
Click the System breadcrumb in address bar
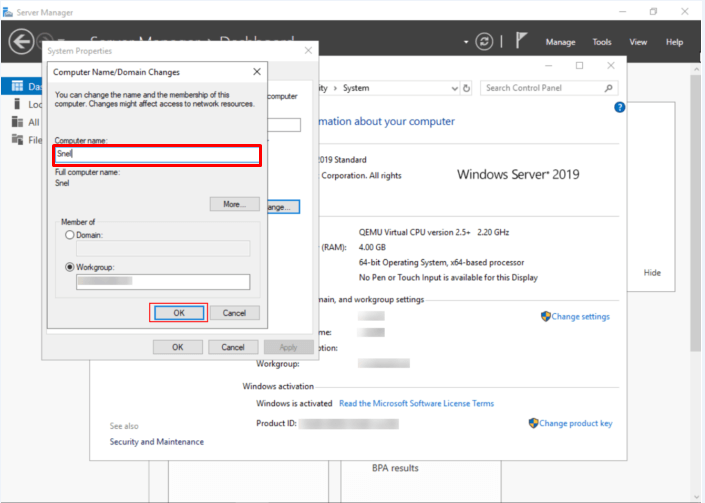[356, 88]
